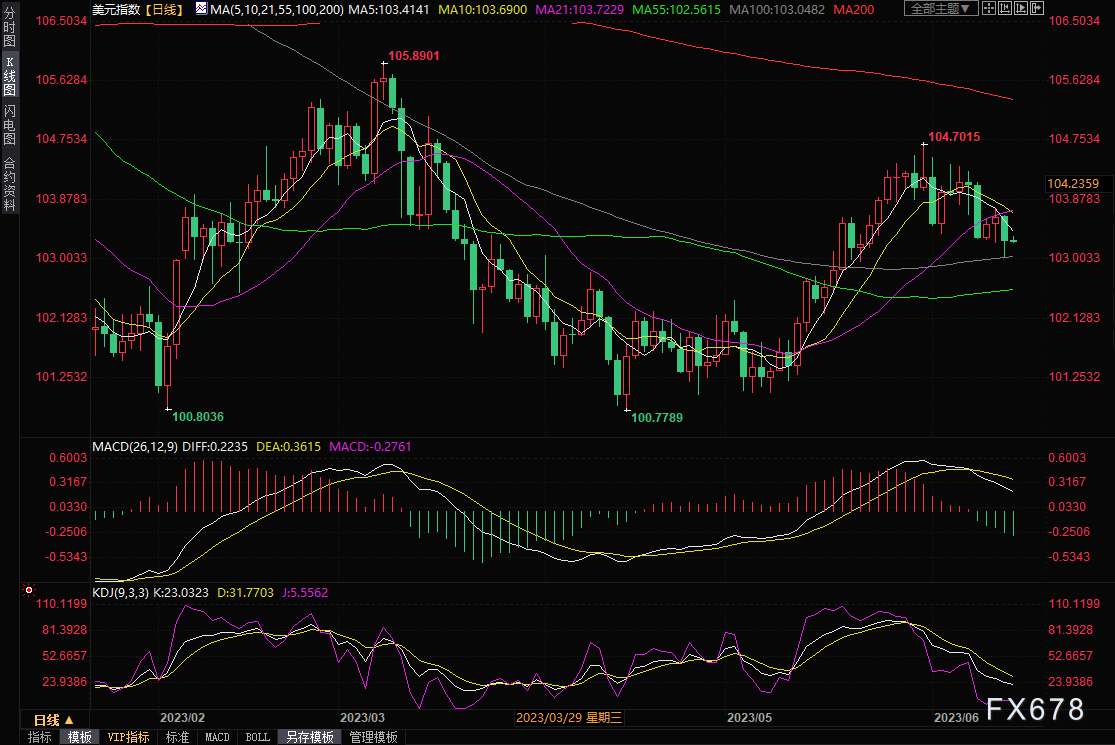This screenshot has width=1115, height=745.
Task: Click the 2023/02 time axis label
Action: (x=183, y=717)
